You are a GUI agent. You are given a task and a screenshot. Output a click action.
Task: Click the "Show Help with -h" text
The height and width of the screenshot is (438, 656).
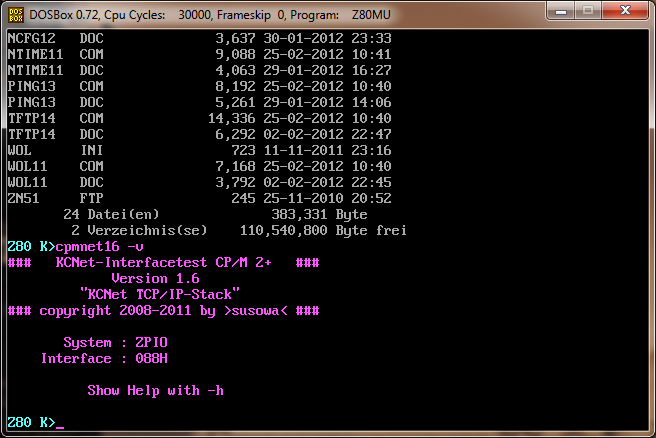click(x=155, y=390)
